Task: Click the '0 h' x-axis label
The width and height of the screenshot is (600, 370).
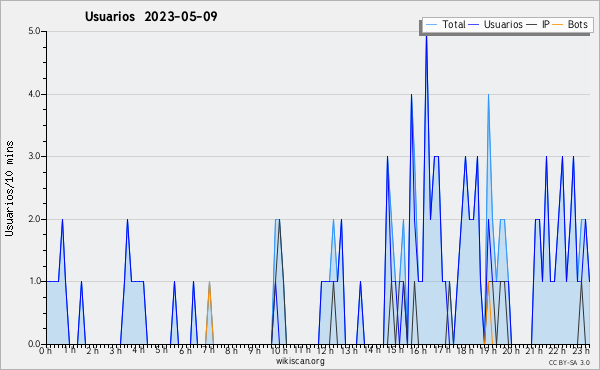Action: coord(45,351)
